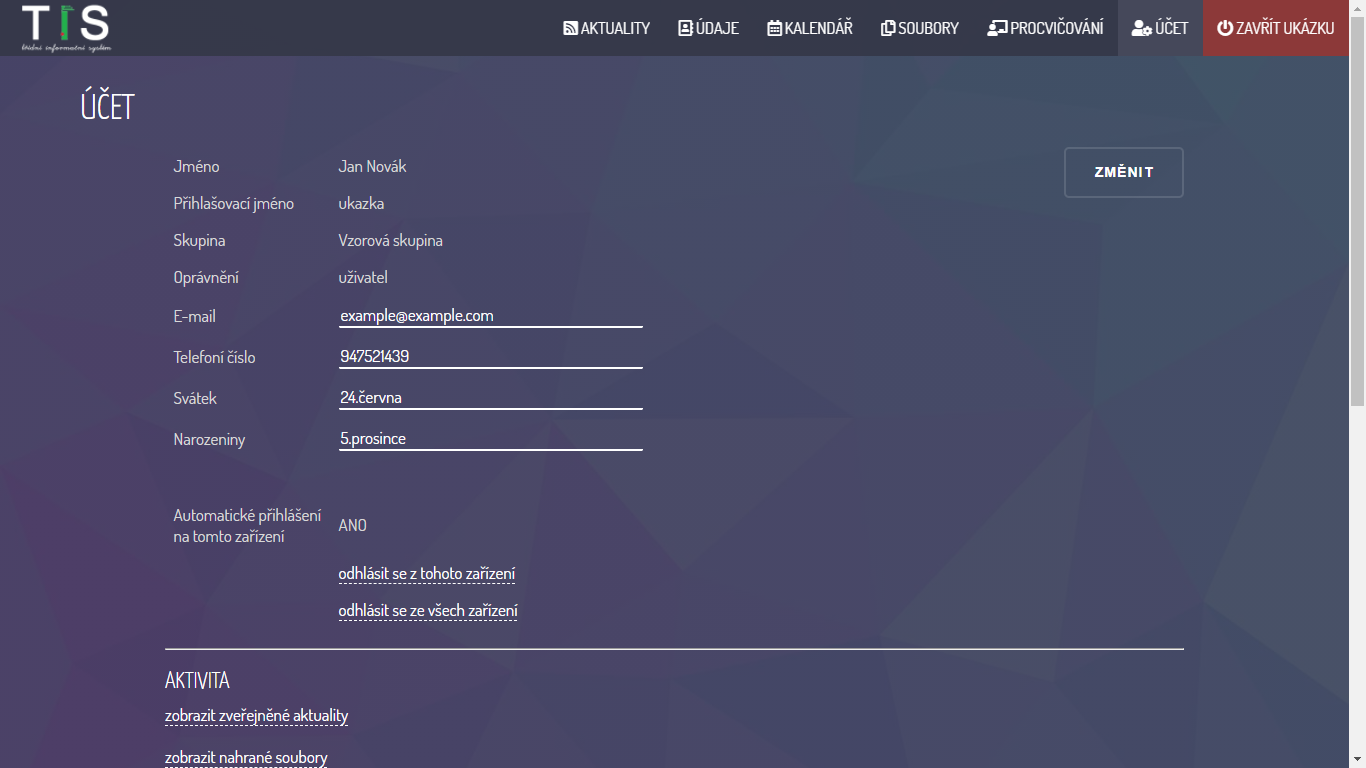Click the vertical scrollbar thumb
The width and height of the screenshot is (1366, 768).
point(1357,210)
